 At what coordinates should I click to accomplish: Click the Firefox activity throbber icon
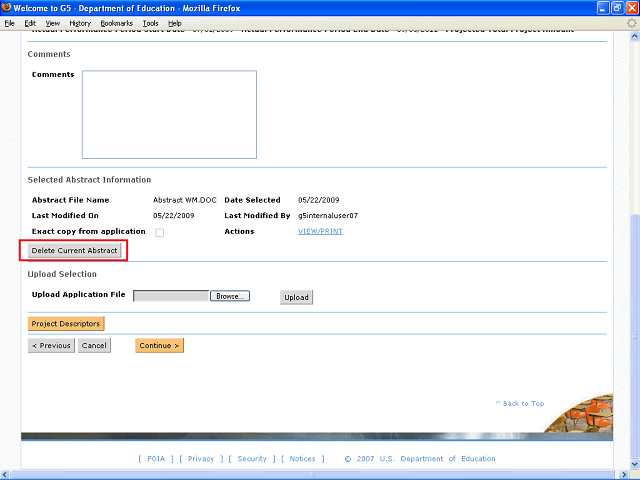pyautogui.click(x=632, y=23)
